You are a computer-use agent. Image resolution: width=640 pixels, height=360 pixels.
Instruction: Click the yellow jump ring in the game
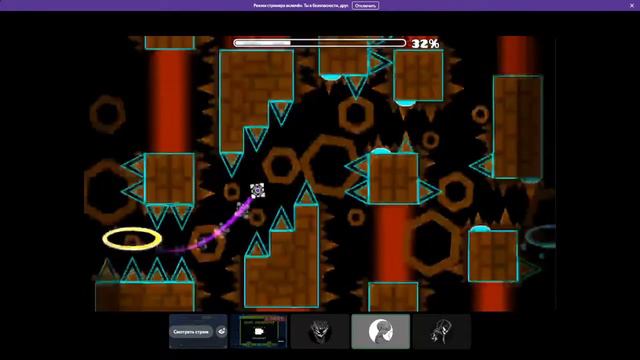[x=132, y=239]
